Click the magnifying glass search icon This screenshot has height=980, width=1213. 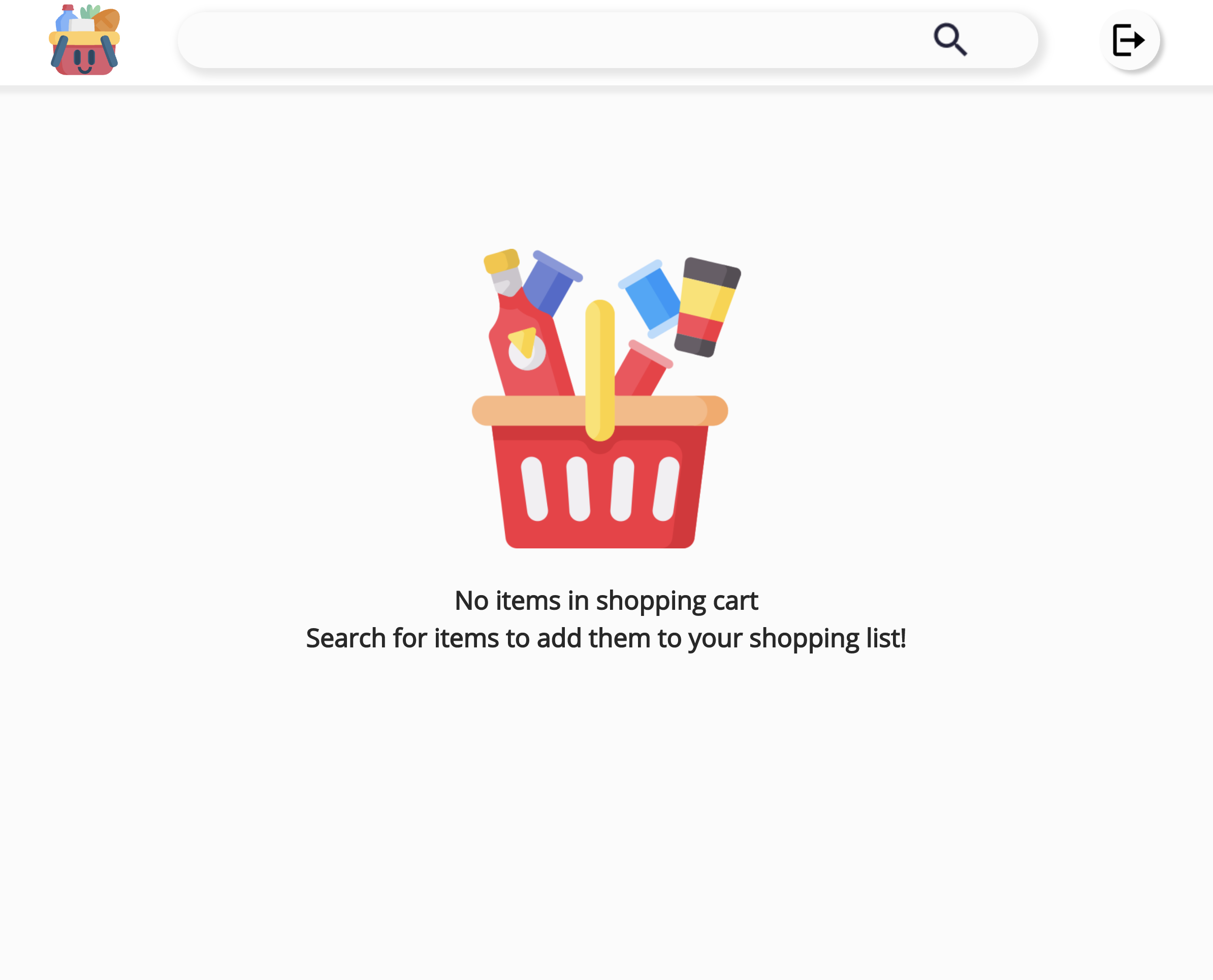point(950,40)
